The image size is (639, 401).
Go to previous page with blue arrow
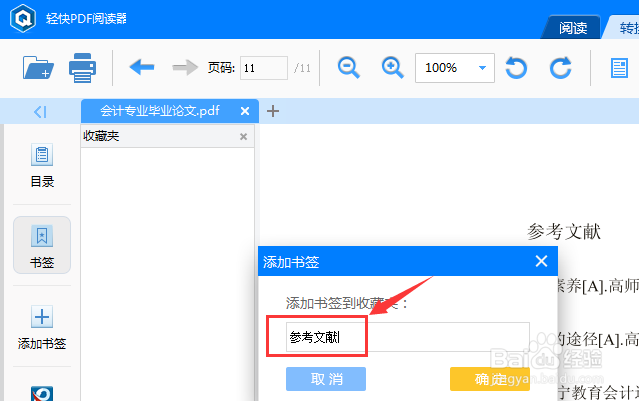[142, 67]
